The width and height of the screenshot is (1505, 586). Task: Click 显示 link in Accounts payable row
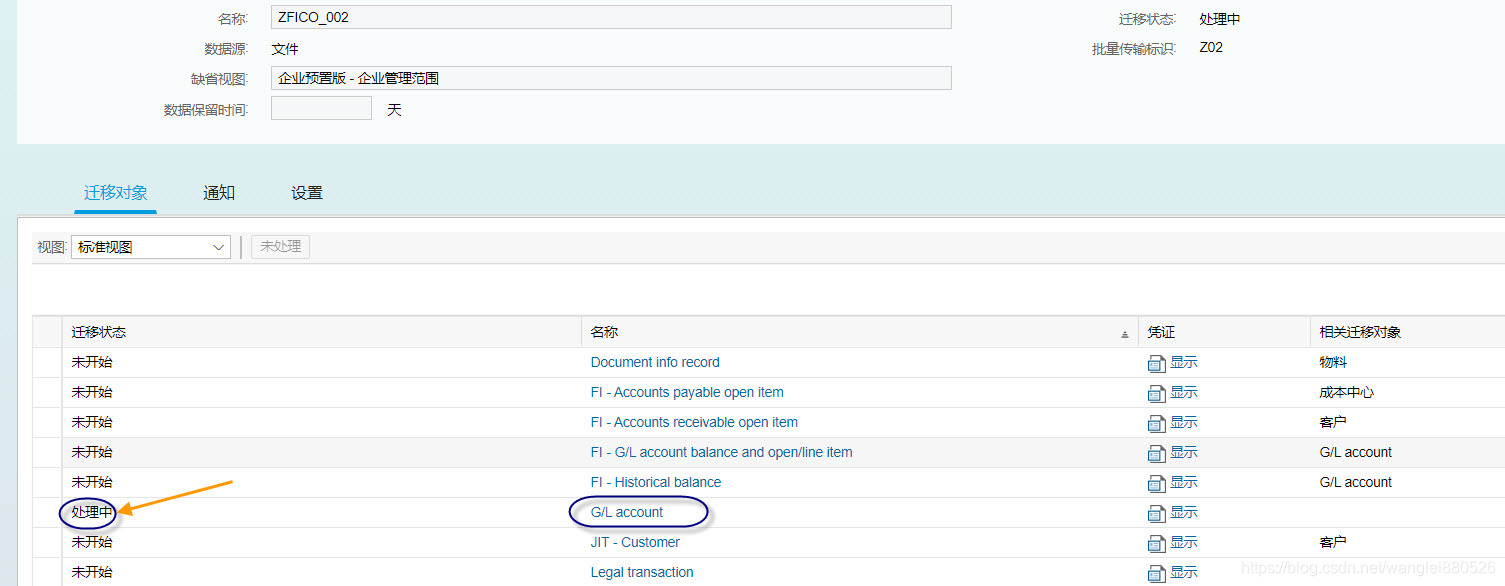(1184, 392)
